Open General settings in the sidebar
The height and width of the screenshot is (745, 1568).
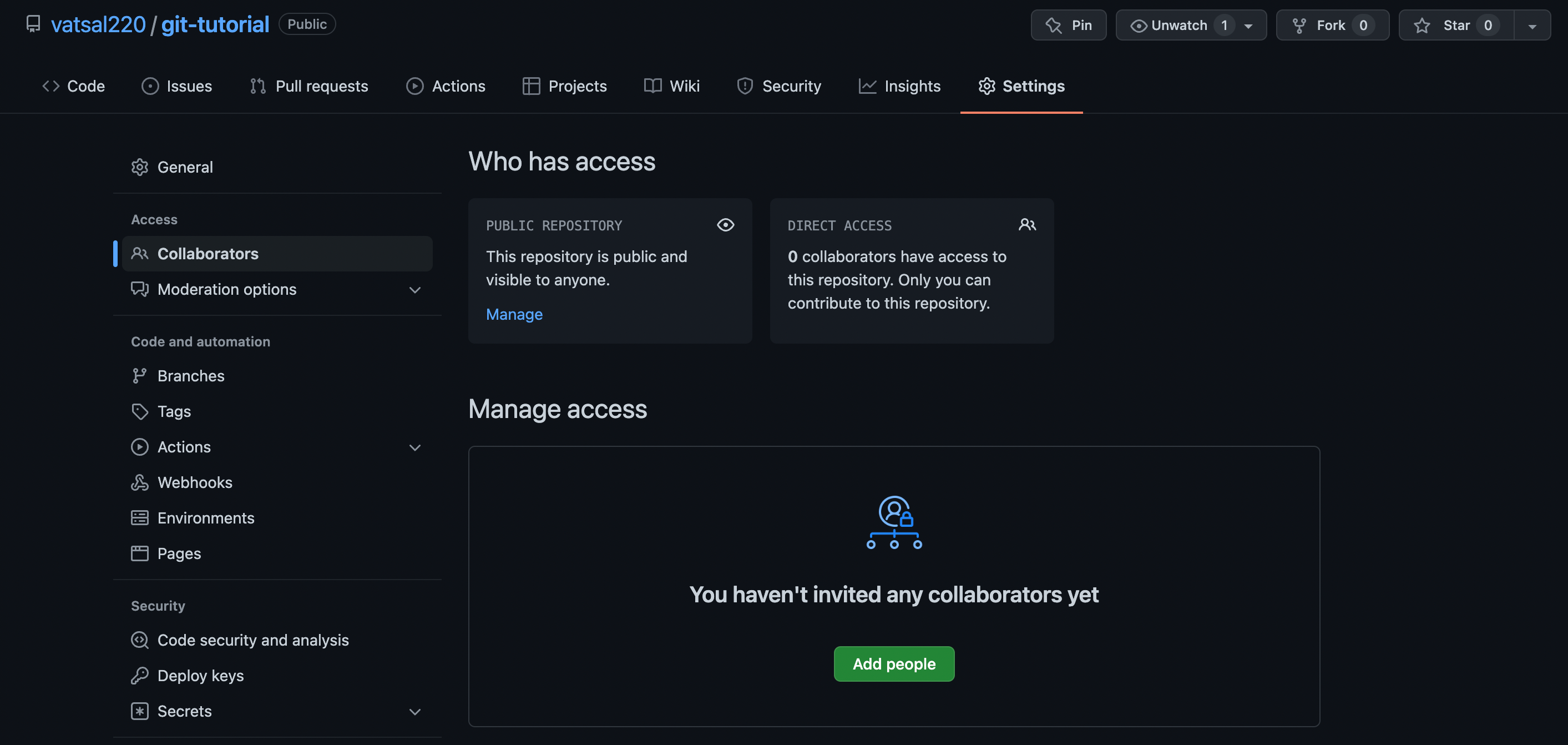click(277, 167)
